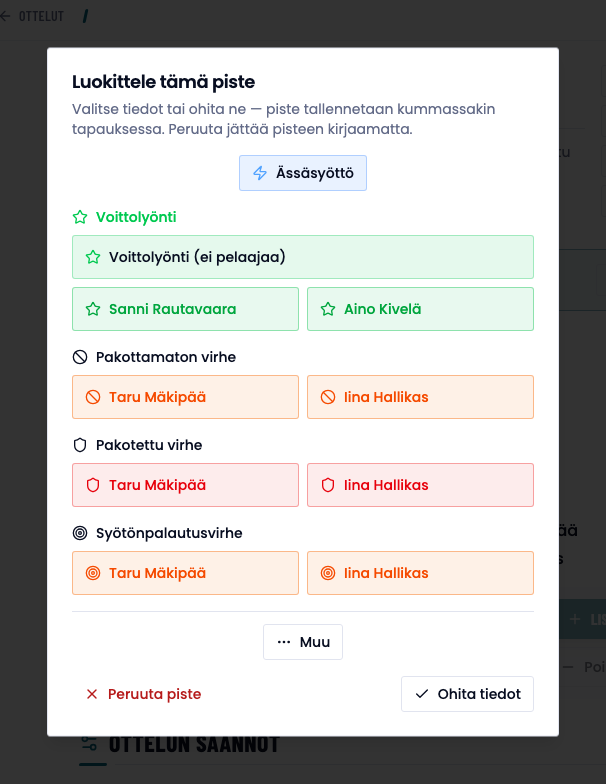Click the star icon next to Sanni Rautavaara
Image resolution: width=606 pixels, height=784 pixels.
(x=93, y=309)
